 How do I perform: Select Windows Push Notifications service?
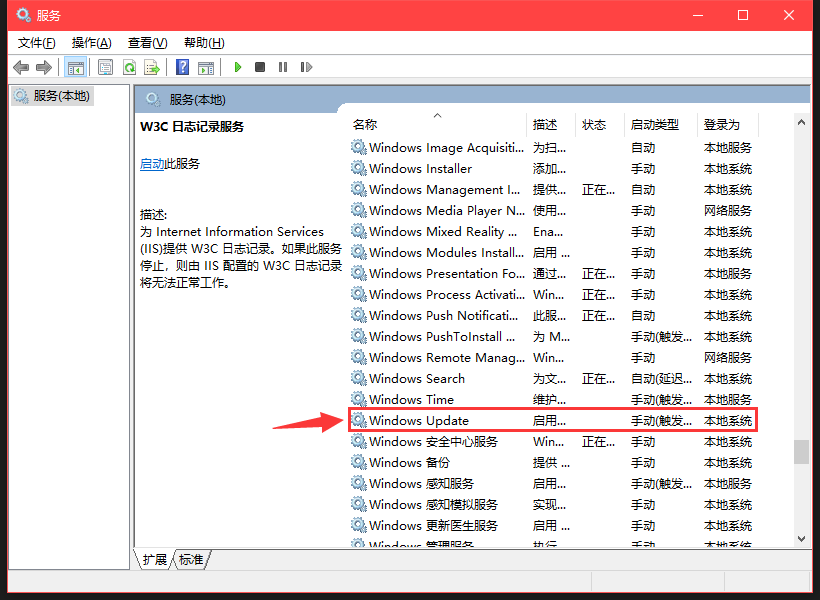coord(553,316)
